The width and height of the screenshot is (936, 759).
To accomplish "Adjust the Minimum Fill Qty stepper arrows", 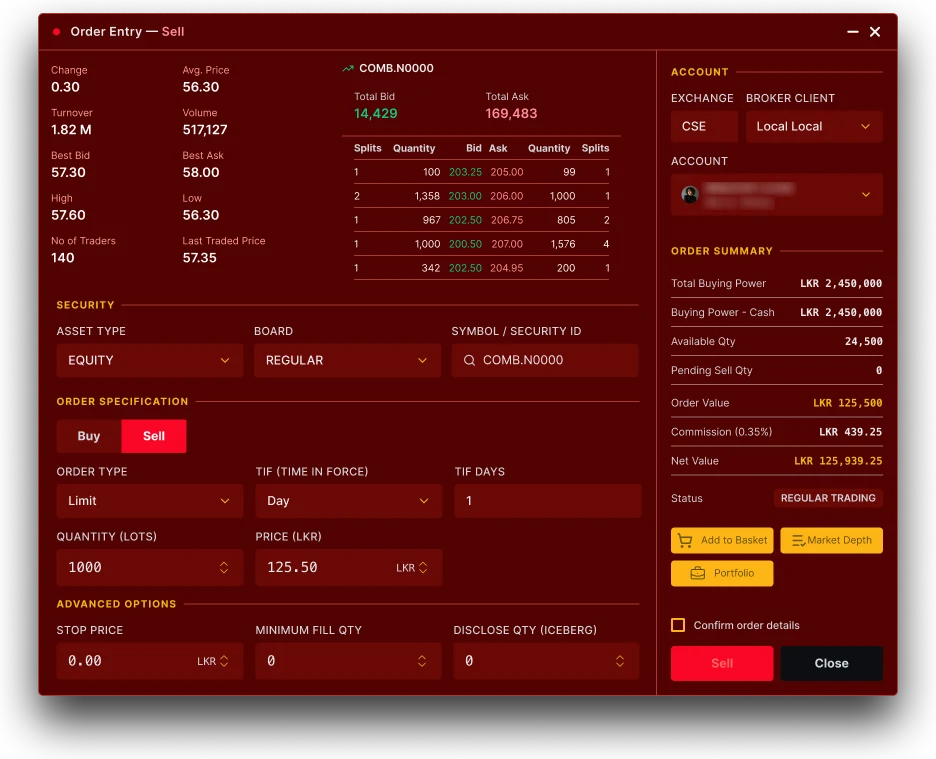I will [x=421, y=661].
